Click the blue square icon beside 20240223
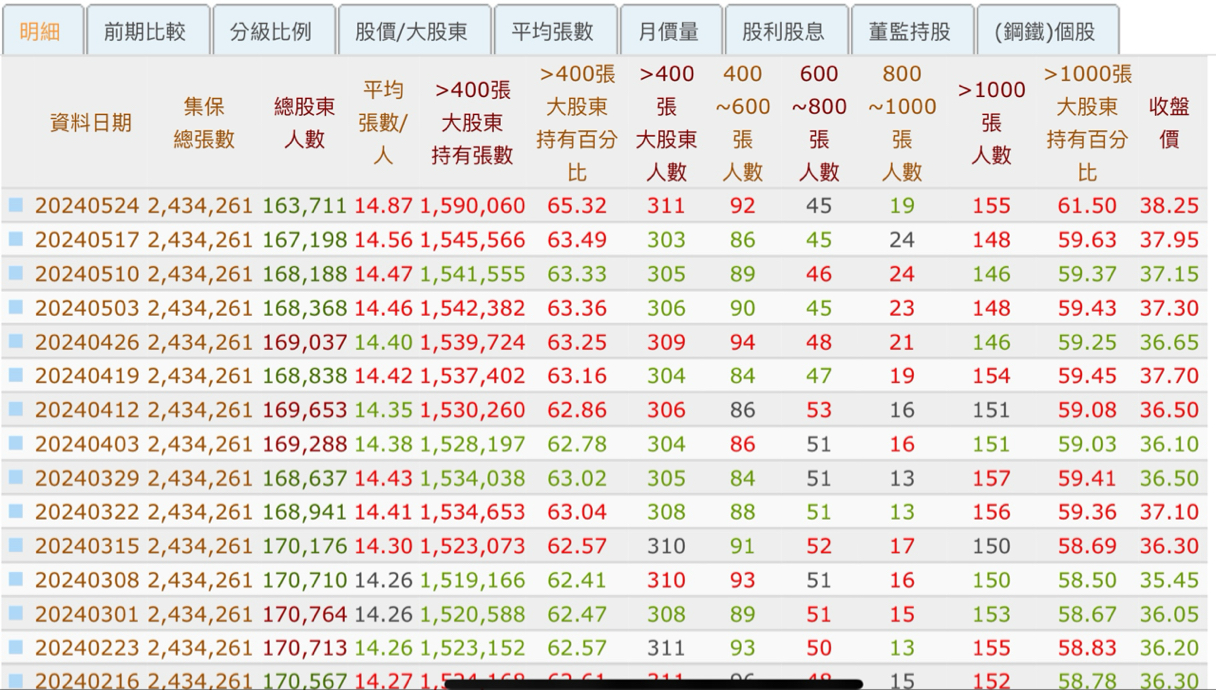This screenshot has height=690, width=1216. coord(16,647)
